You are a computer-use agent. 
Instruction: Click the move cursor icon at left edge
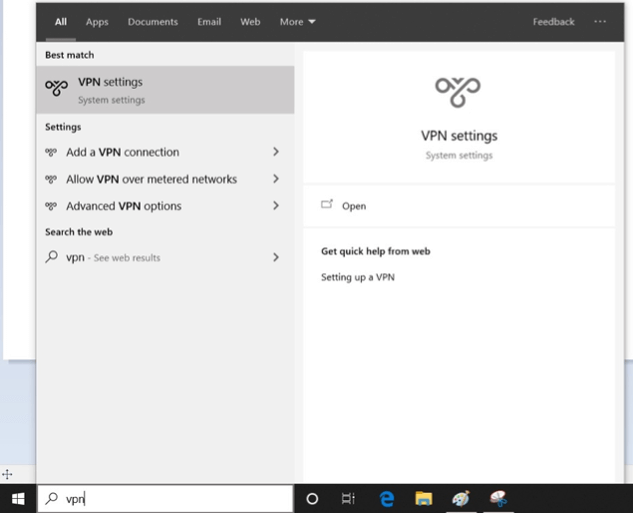tap(7, 474)
